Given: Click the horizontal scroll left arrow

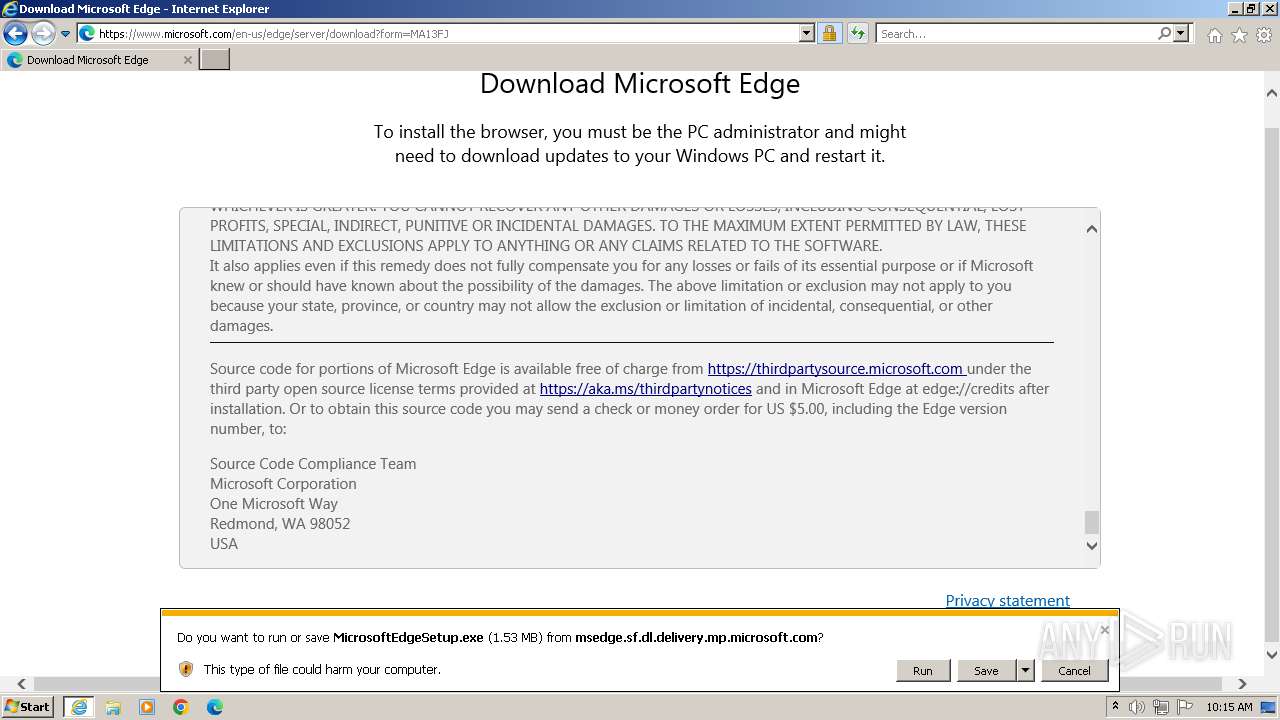Looking at the screenshot, I should (21, 684).
